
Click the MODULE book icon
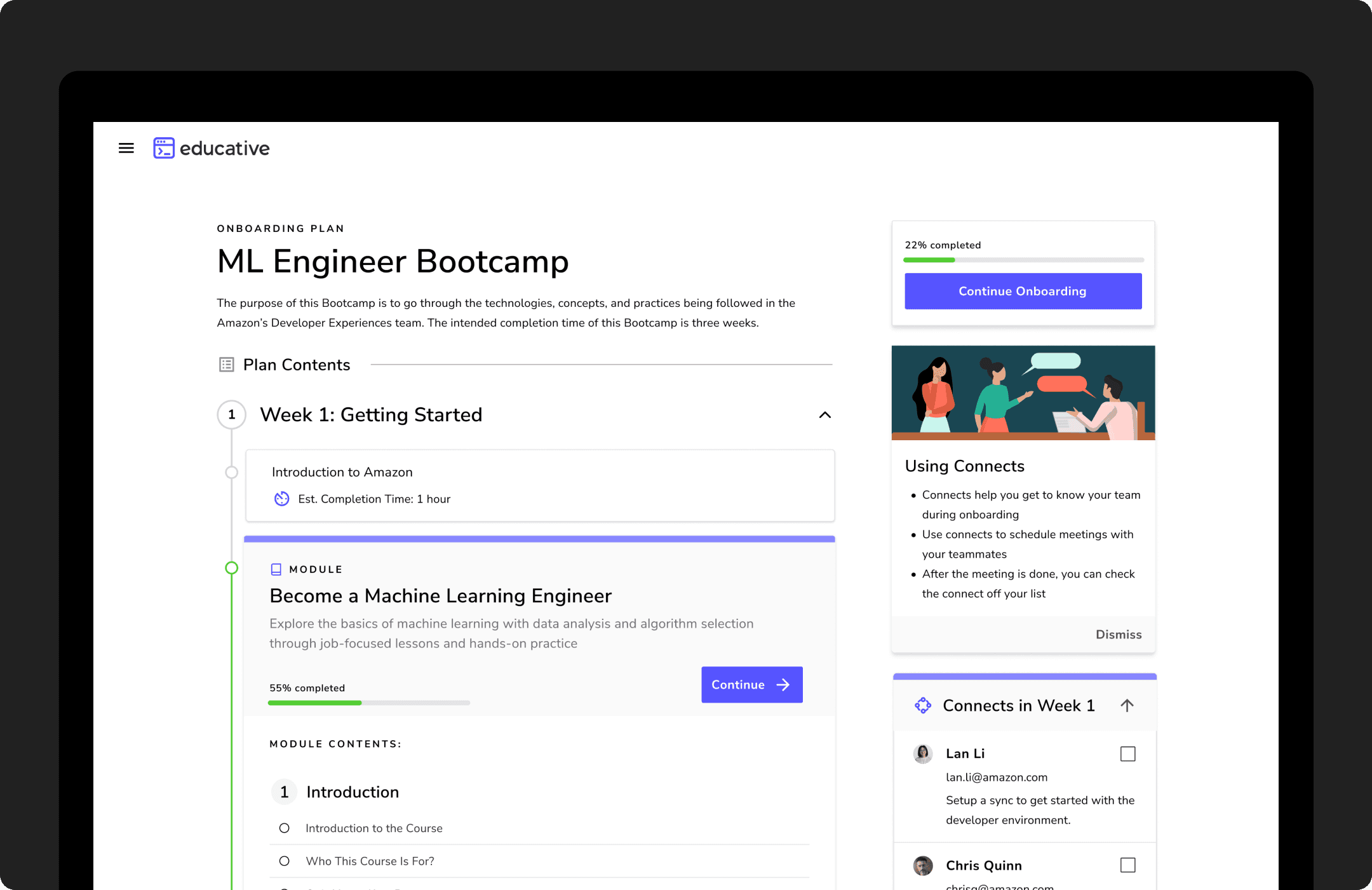276,569
